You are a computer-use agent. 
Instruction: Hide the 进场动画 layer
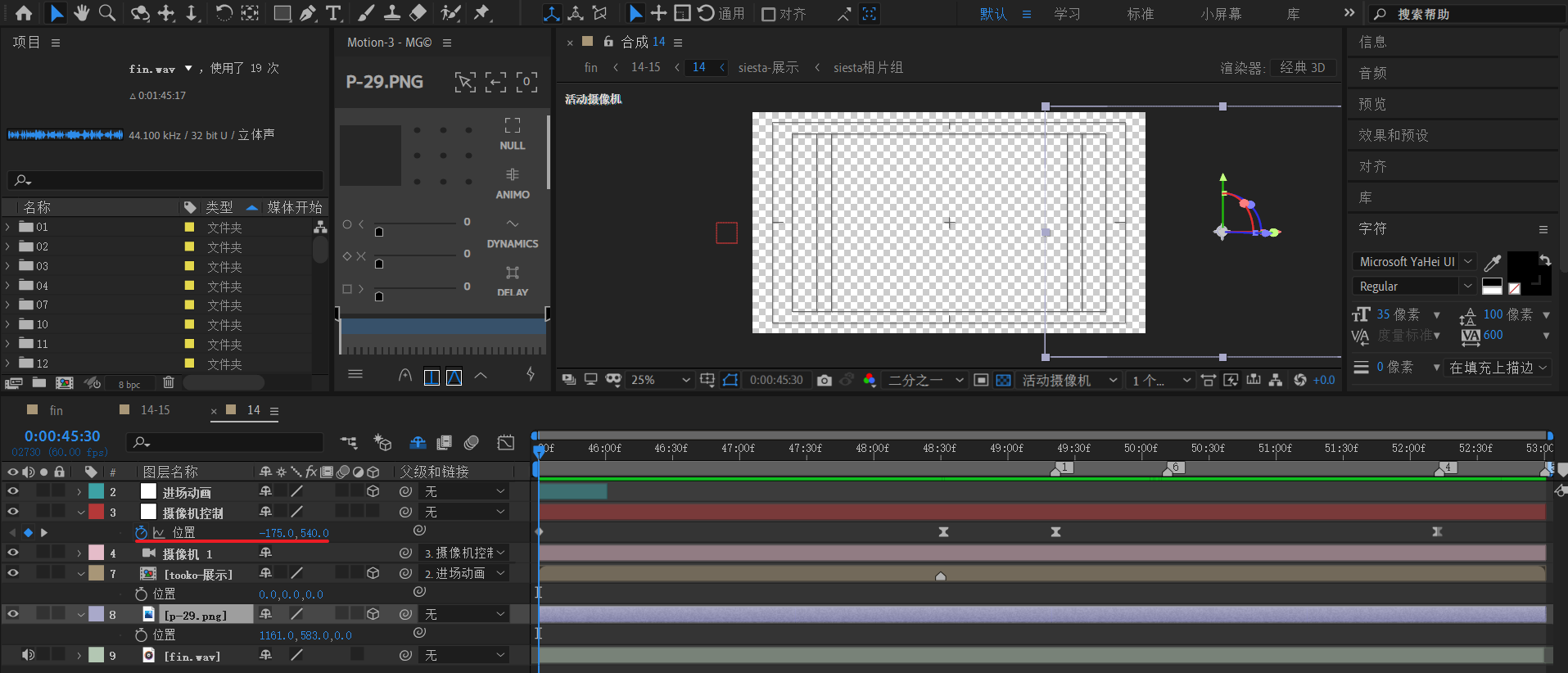13,491
